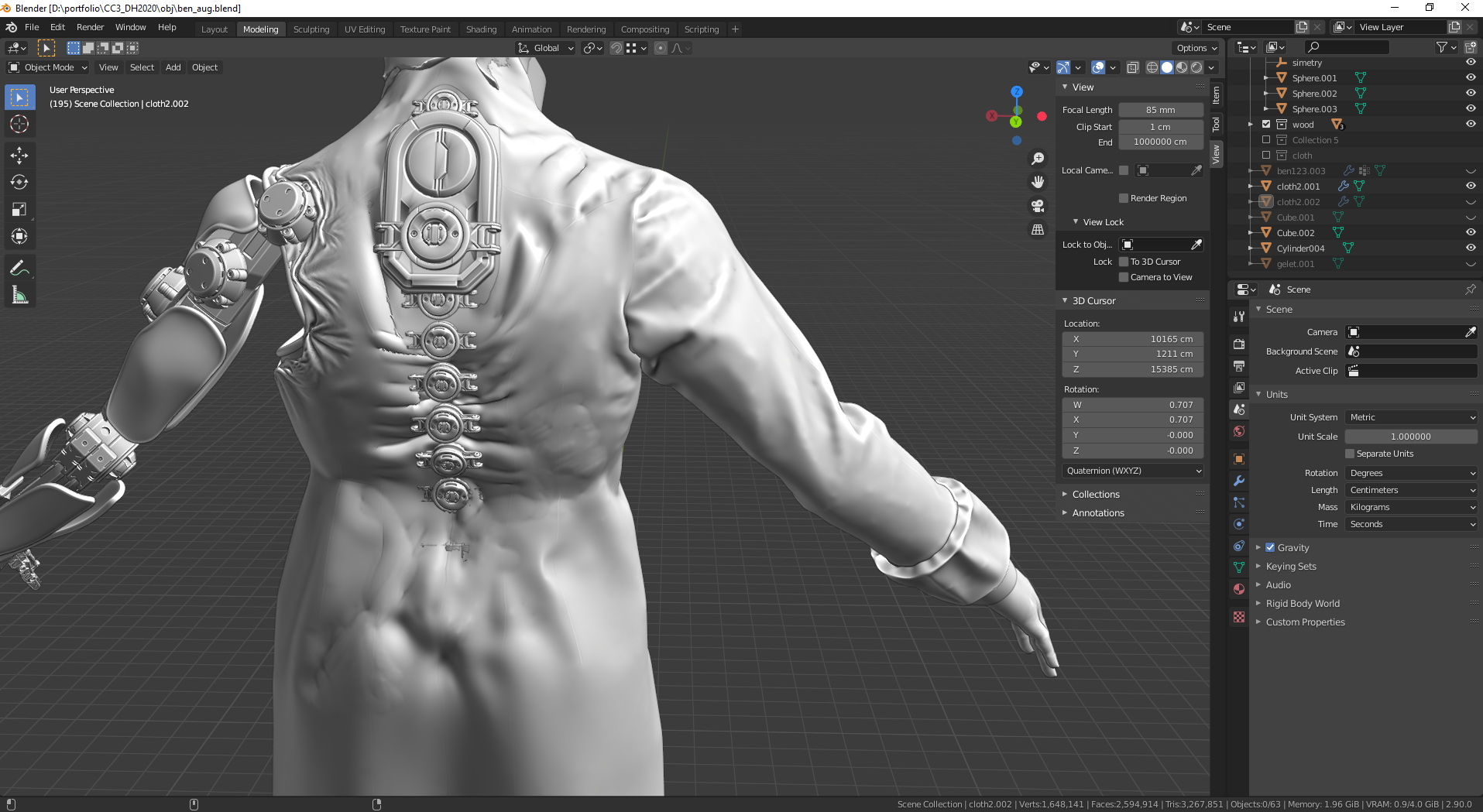Open the Material properties tab
1483x812 pixels.
coord(1239,589)
